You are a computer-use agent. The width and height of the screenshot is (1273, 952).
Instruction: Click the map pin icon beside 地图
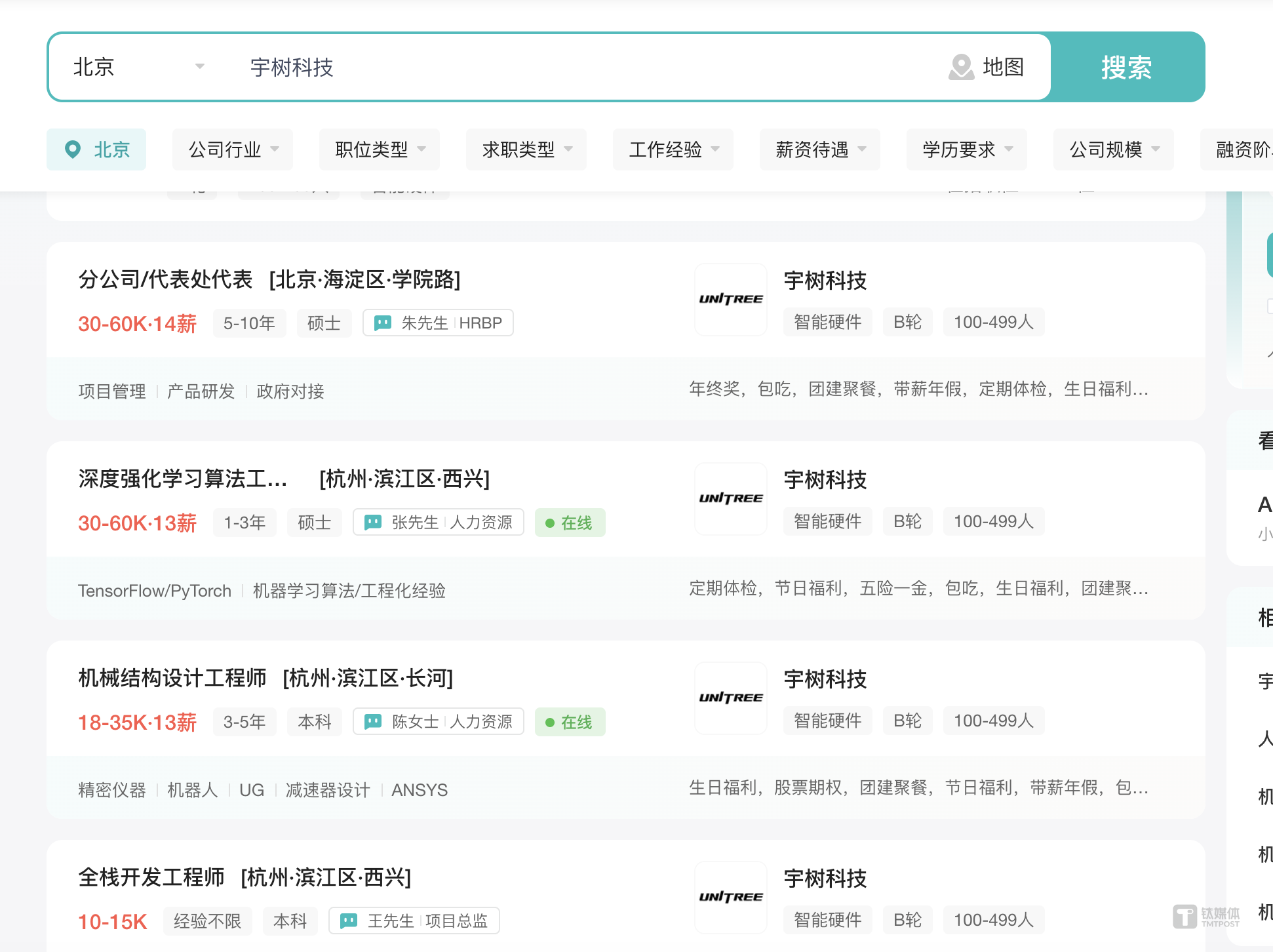961,67
